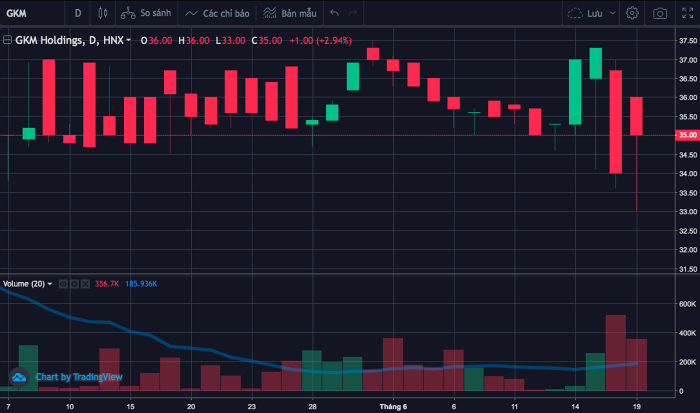Image resolution: width=700 pixels, height=413 pixels.
Task: Click the So sánh compare button
Action: pos(145,14)
